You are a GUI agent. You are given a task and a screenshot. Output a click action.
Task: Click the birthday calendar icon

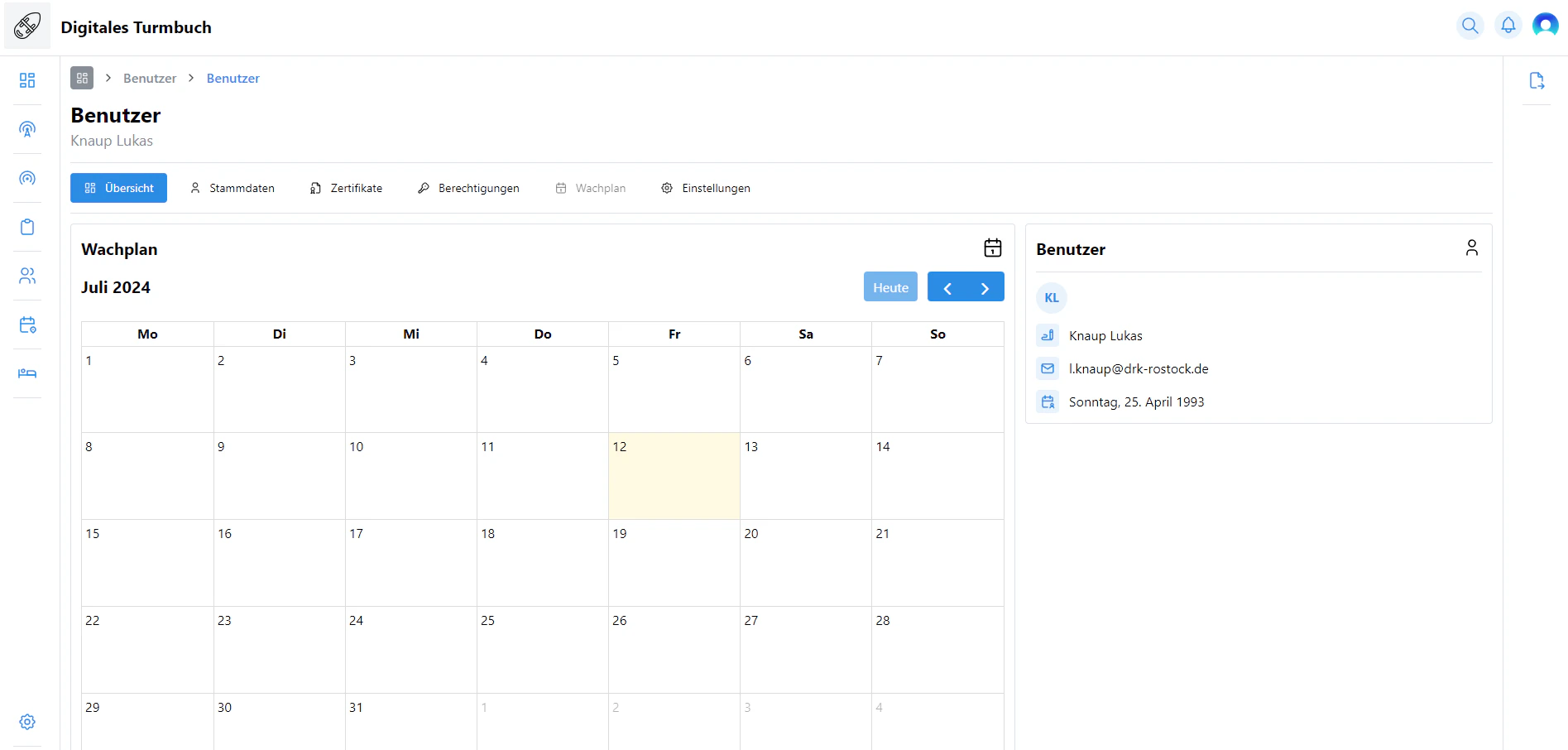click(1048, 401)
